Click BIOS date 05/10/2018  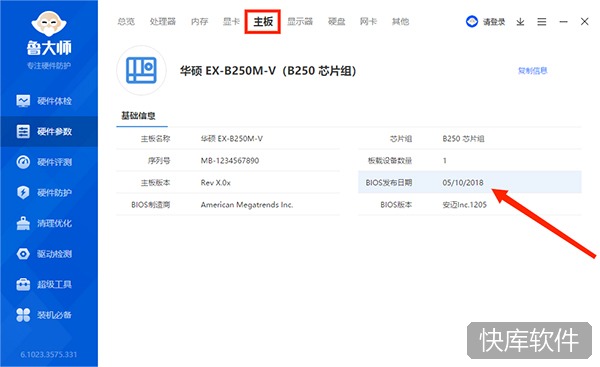coord(463,183)
